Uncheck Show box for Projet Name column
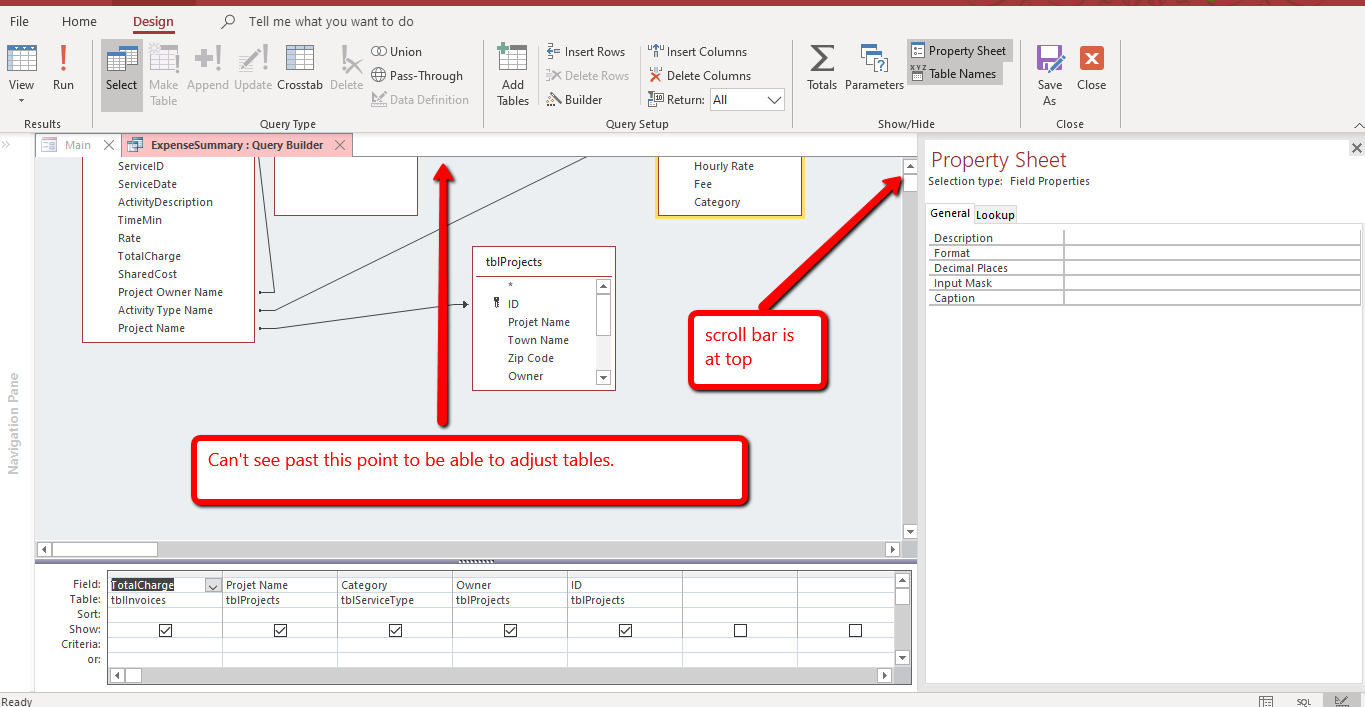This screenshot has width=1365, height=707. click(x=281, y=630)
